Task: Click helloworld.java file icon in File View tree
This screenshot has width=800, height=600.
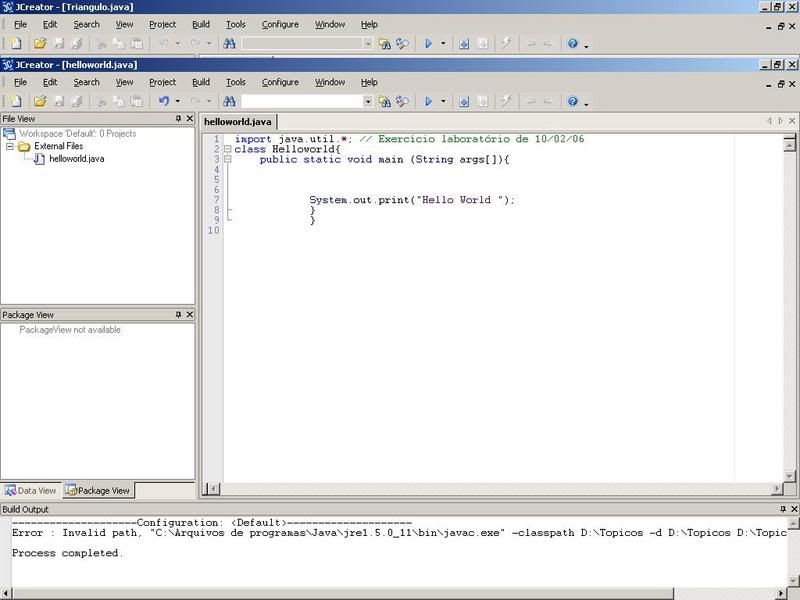Action: [x=40, y=159]
